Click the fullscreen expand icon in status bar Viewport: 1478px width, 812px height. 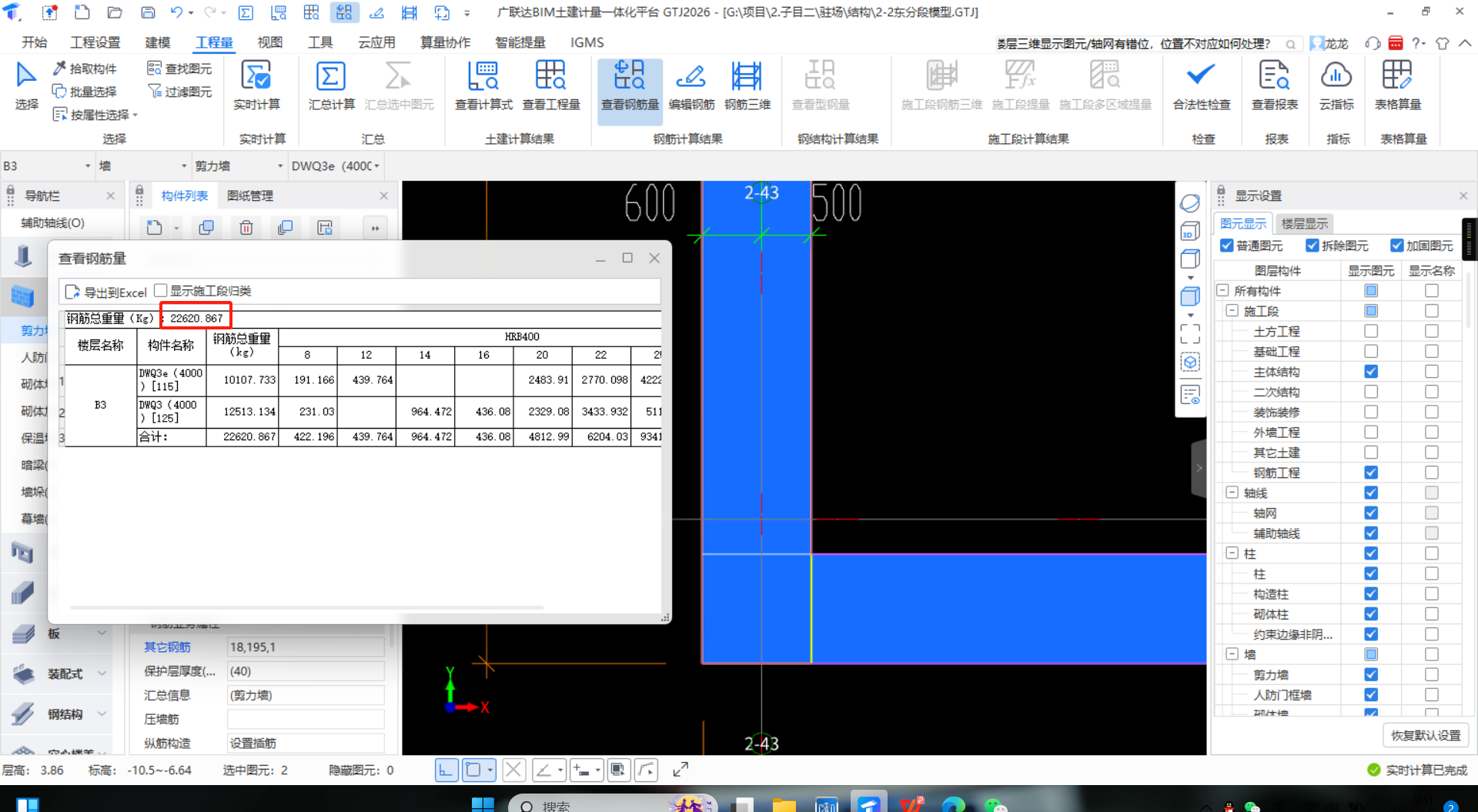pos(680,770)
